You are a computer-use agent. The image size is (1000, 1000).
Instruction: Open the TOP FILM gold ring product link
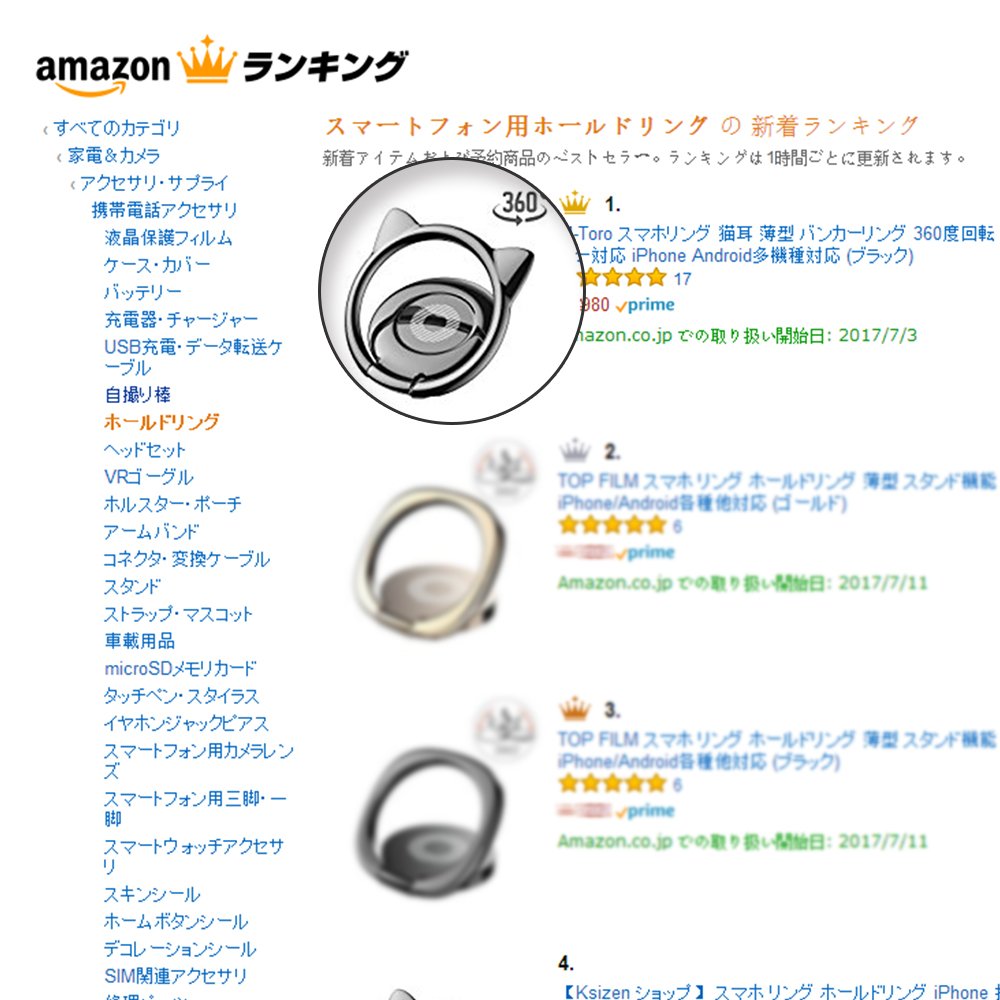click(x=776, y=492)
